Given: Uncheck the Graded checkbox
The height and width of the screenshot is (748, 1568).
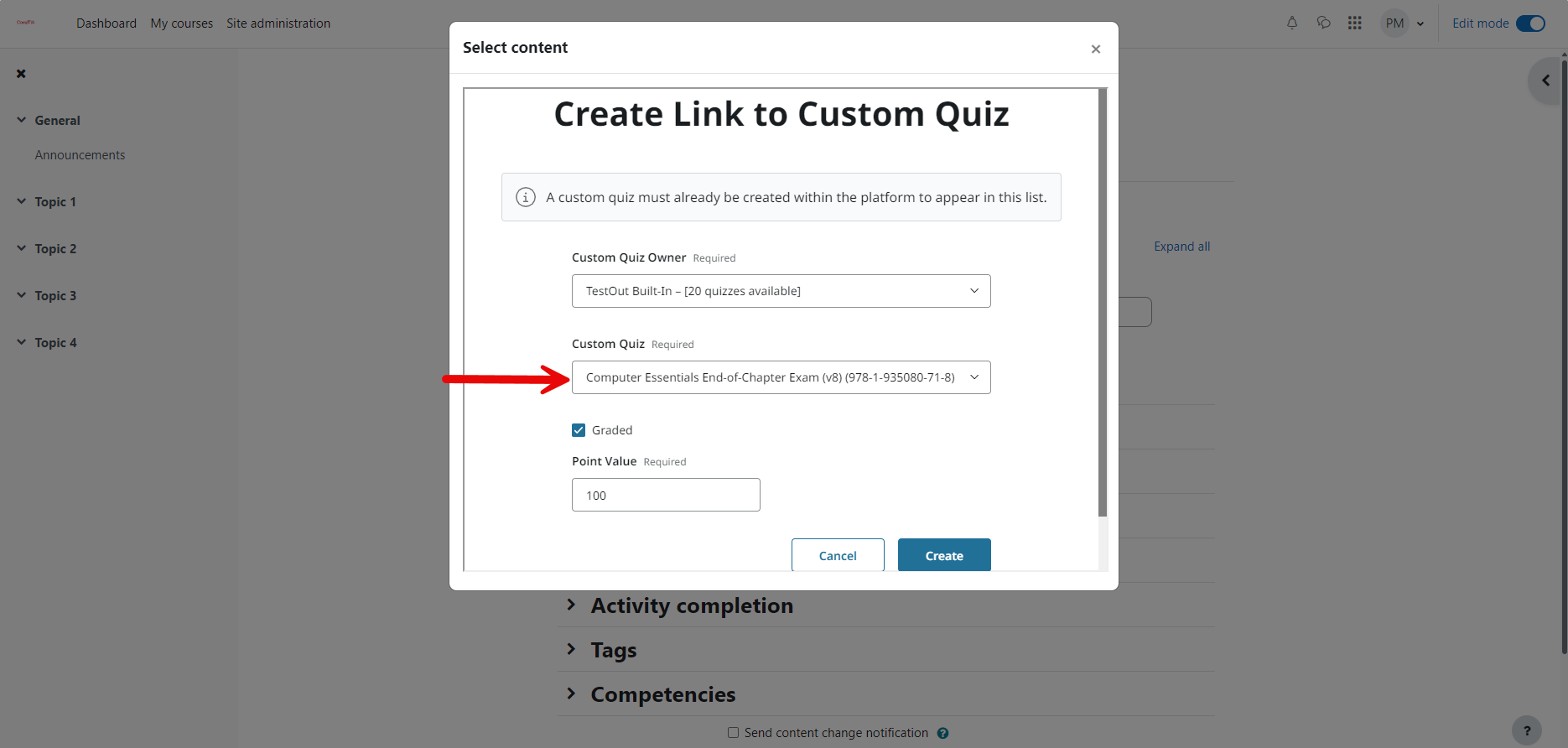Looking at the screenshot, I should [x=579, y=430].
